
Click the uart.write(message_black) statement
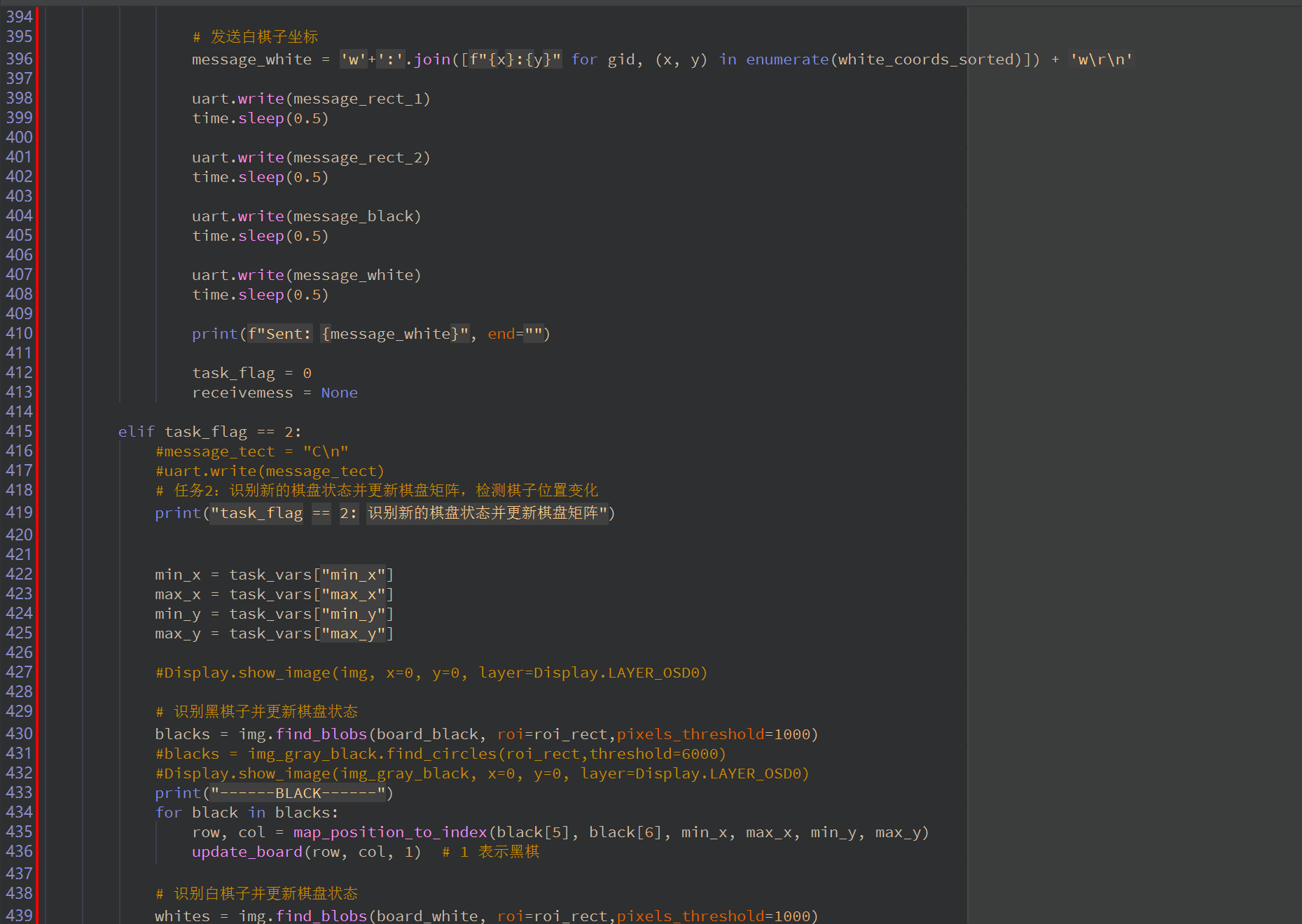[x=306, y=216]
